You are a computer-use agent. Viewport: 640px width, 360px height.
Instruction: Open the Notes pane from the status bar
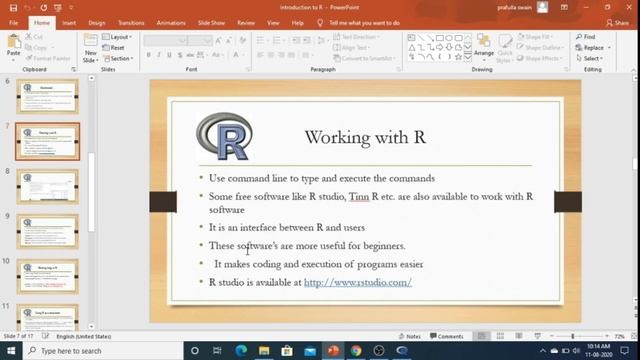point(410,336)
